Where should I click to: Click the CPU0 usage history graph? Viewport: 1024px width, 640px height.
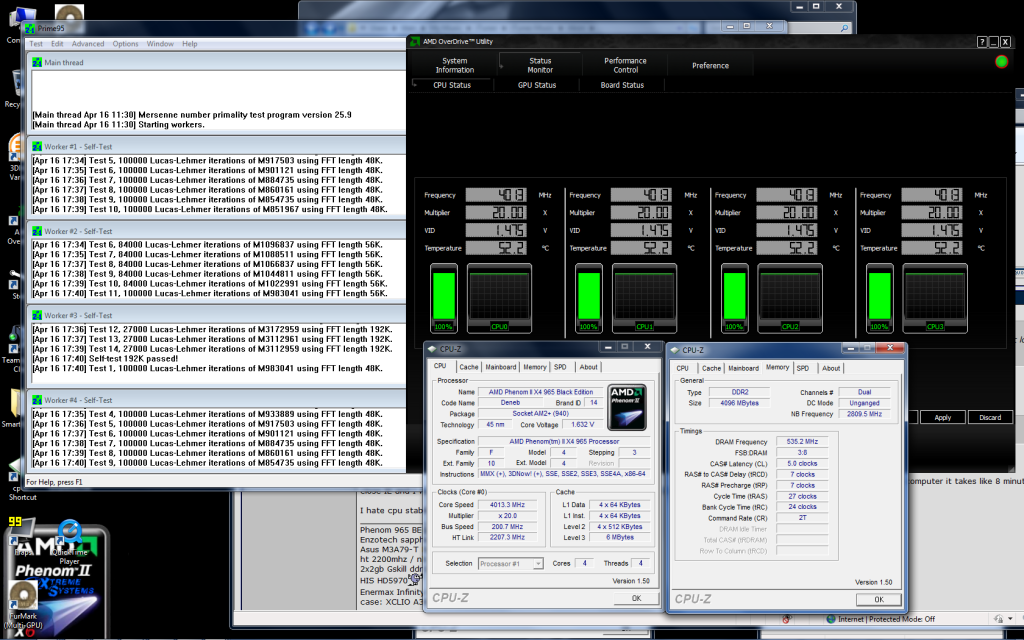point(499,296)
